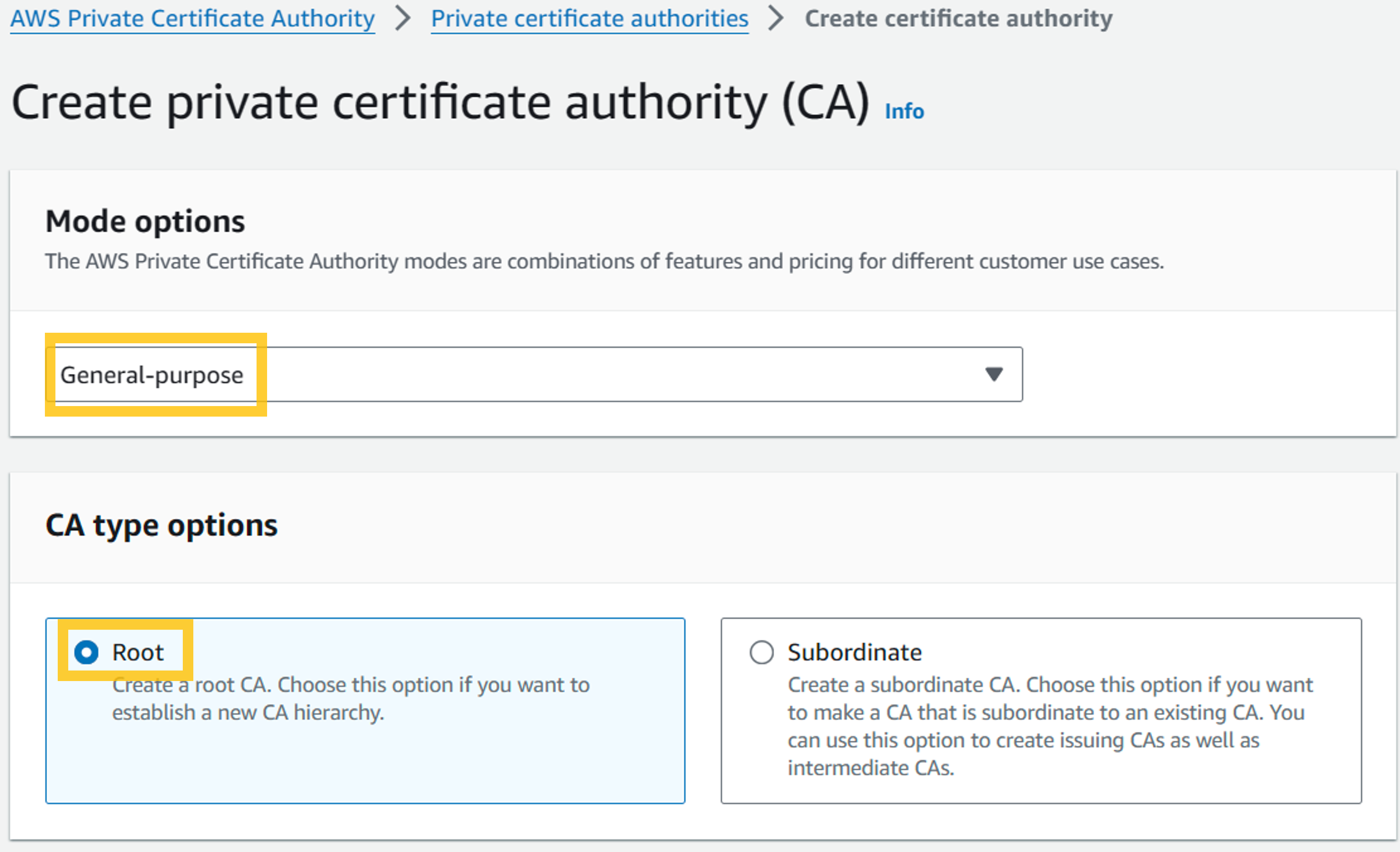This screenshot has height=852, width=1400.
Task: Click the Mode options description sentence
Action: point(605,261)
